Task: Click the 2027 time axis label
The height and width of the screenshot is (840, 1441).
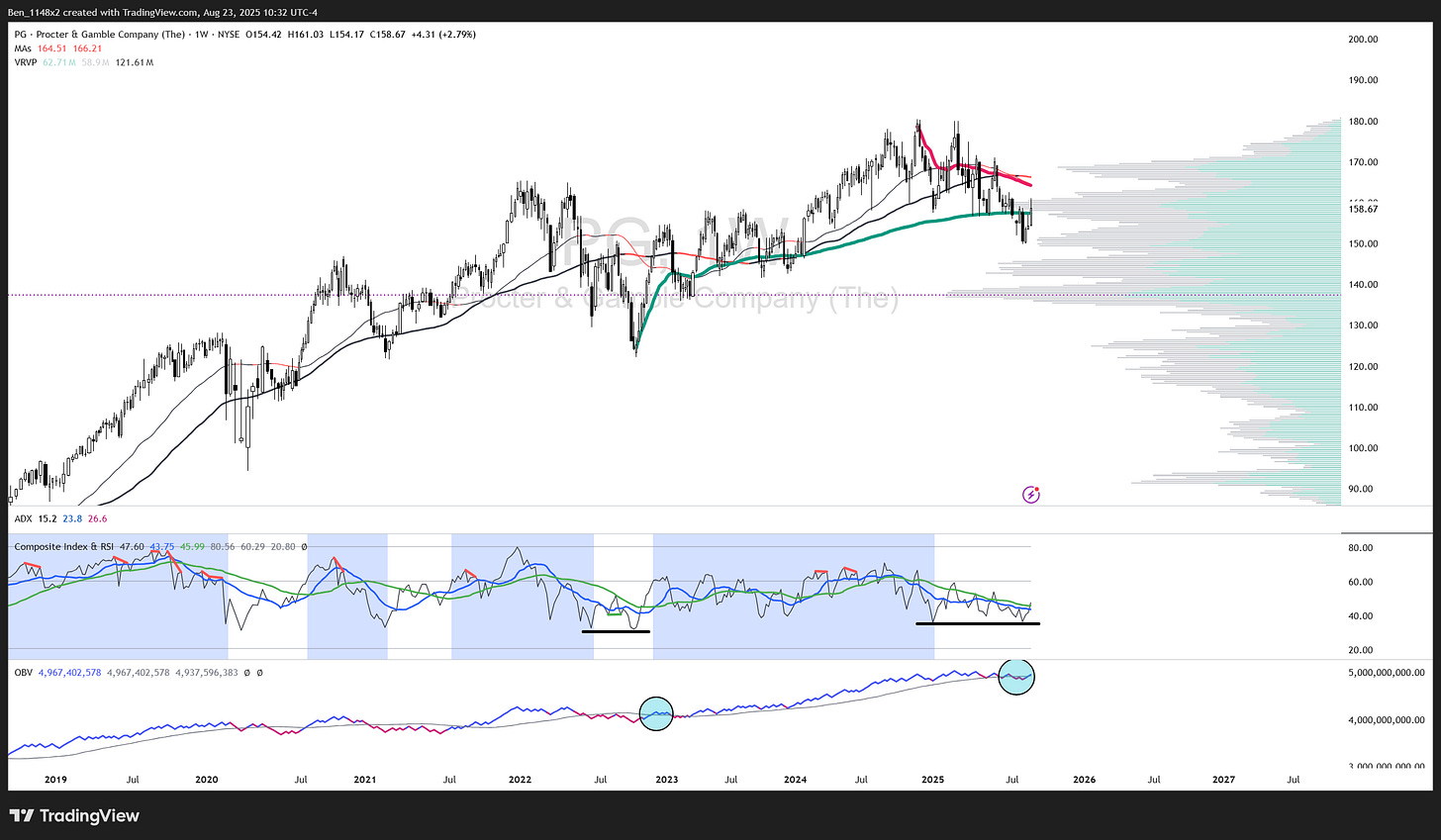Action: [1224, 780]
